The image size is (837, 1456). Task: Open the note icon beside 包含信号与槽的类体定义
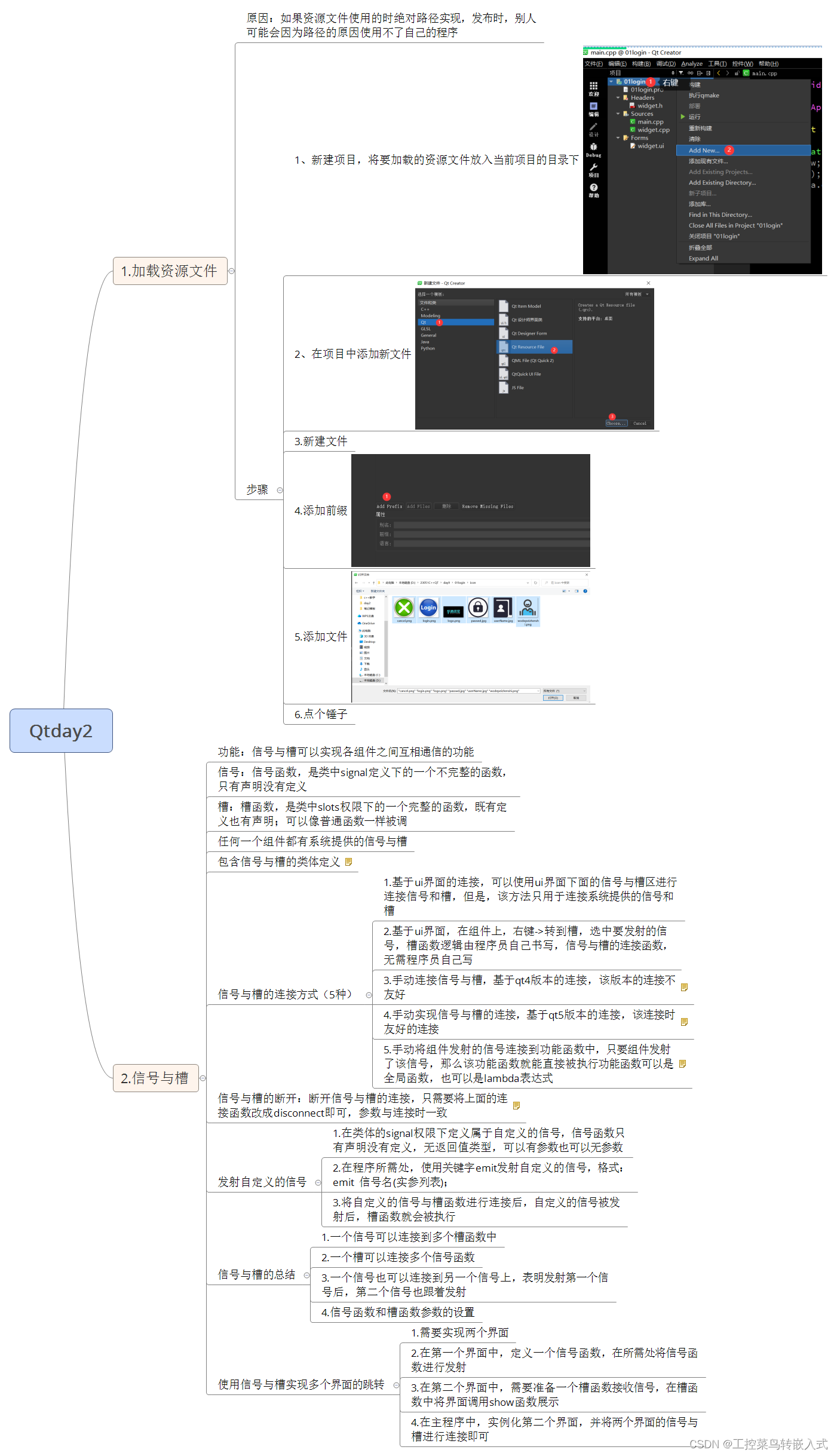(349, 862)
